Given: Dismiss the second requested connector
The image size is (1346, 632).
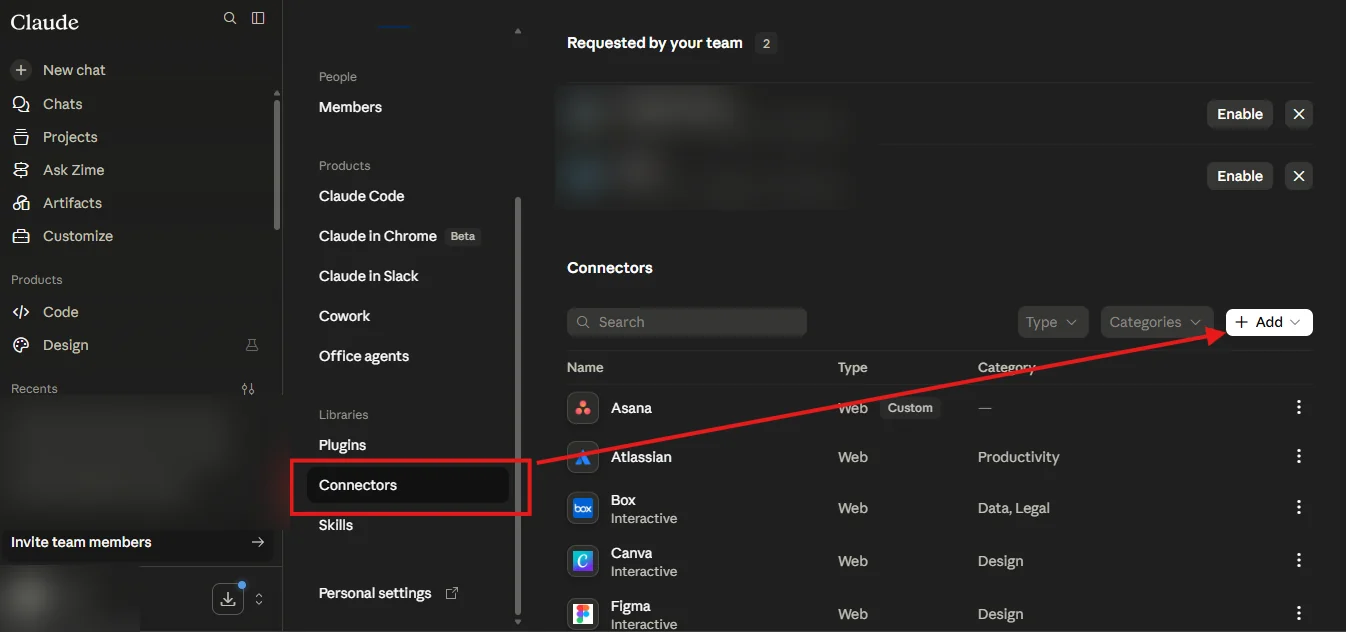Looking at the screenshot, I should tap(1299, 176).
